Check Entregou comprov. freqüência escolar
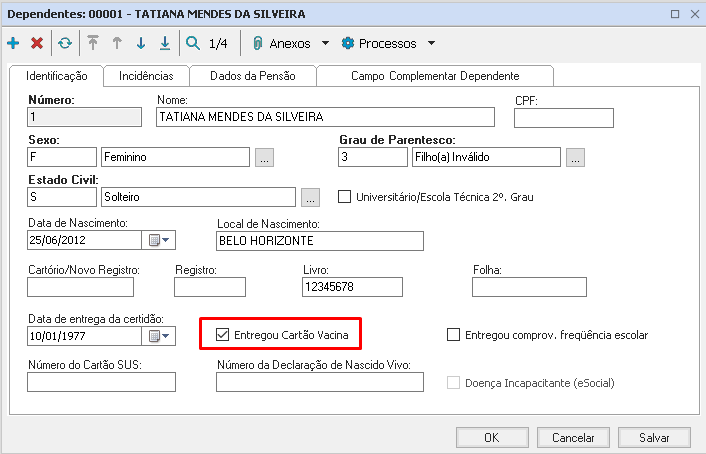Image resolution: width=706 pixels, height=454 pixels. [x=453, y=335]
